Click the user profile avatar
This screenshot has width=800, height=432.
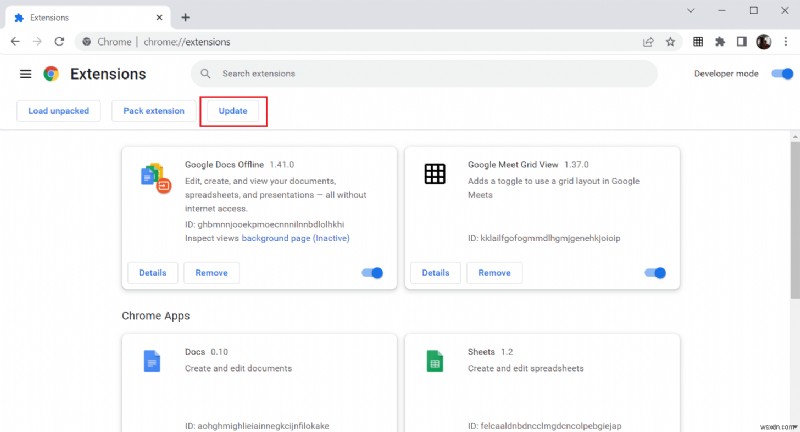(764, 42)
